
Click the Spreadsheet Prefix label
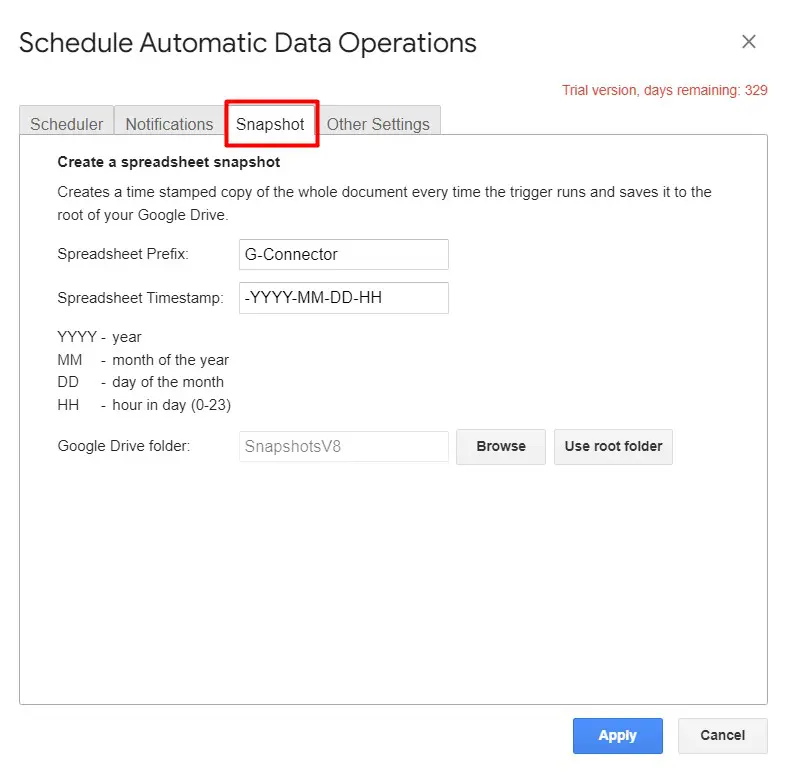pos(123,254)
